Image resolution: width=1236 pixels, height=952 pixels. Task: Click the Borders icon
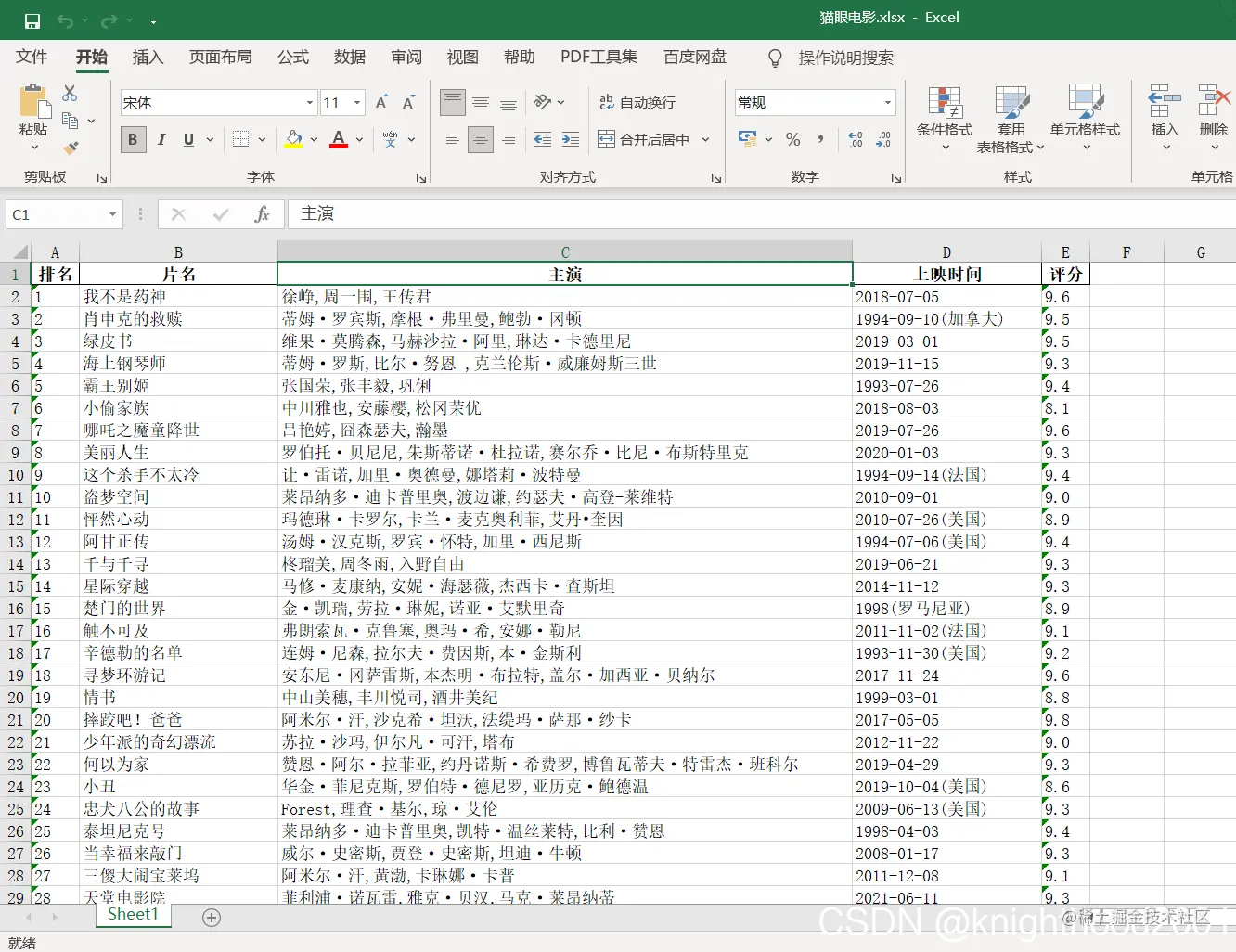240,140
